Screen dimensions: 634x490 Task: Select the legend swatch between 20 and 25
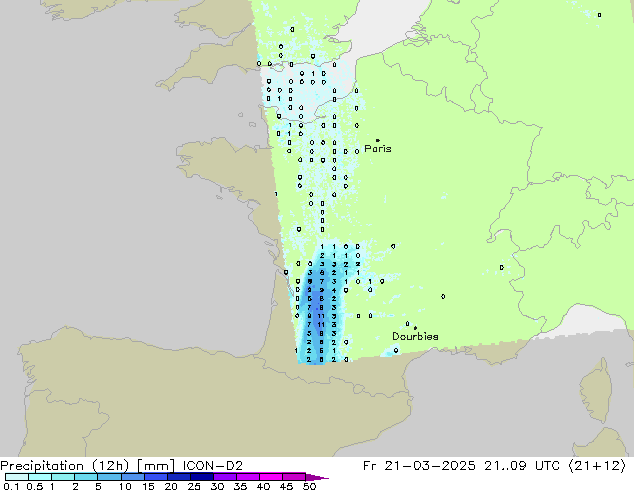tap(179, 477)
